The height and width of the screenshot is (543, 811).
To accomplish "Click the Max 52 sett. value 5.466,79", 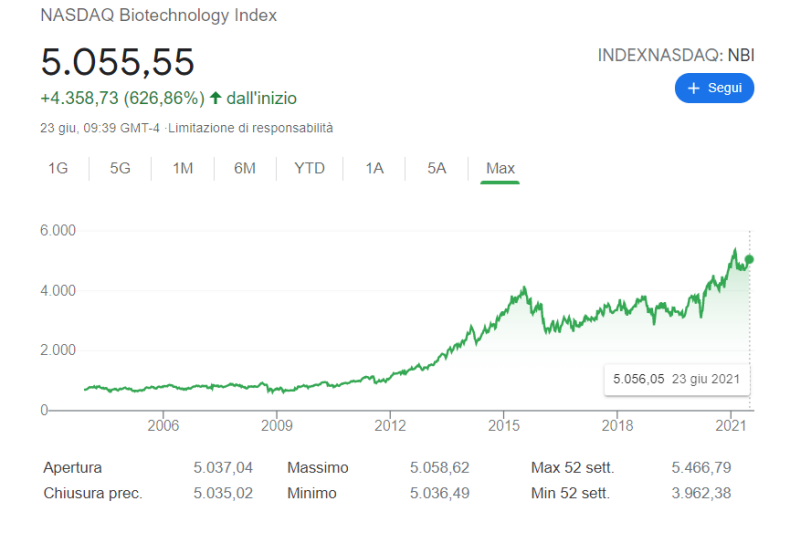I will (x=701, y=468).
